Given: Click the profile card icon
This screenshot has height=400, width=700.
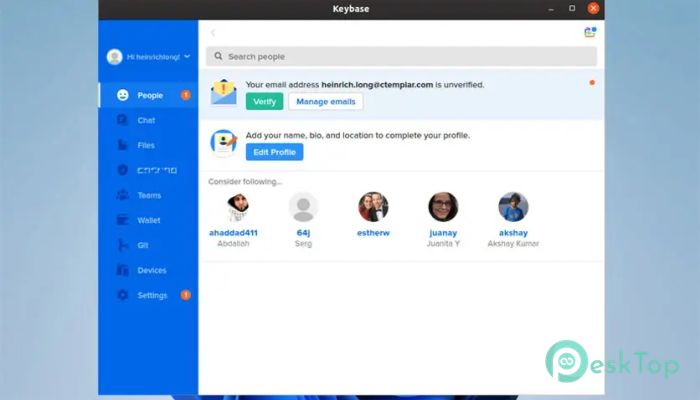Looking at the screenshot, I should (224, 143).
